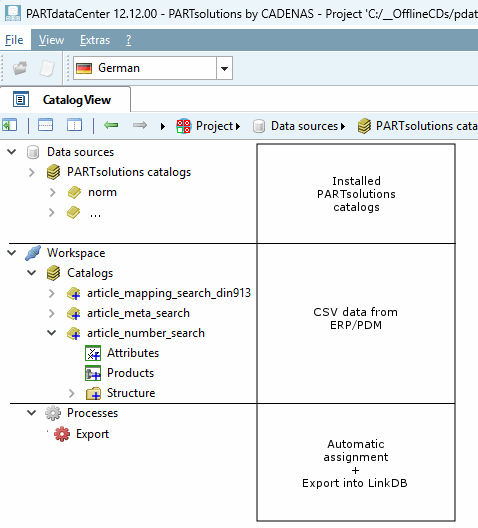Click the Attributes table icon
Screen dimensions: 478x528
tap(93, 353)
